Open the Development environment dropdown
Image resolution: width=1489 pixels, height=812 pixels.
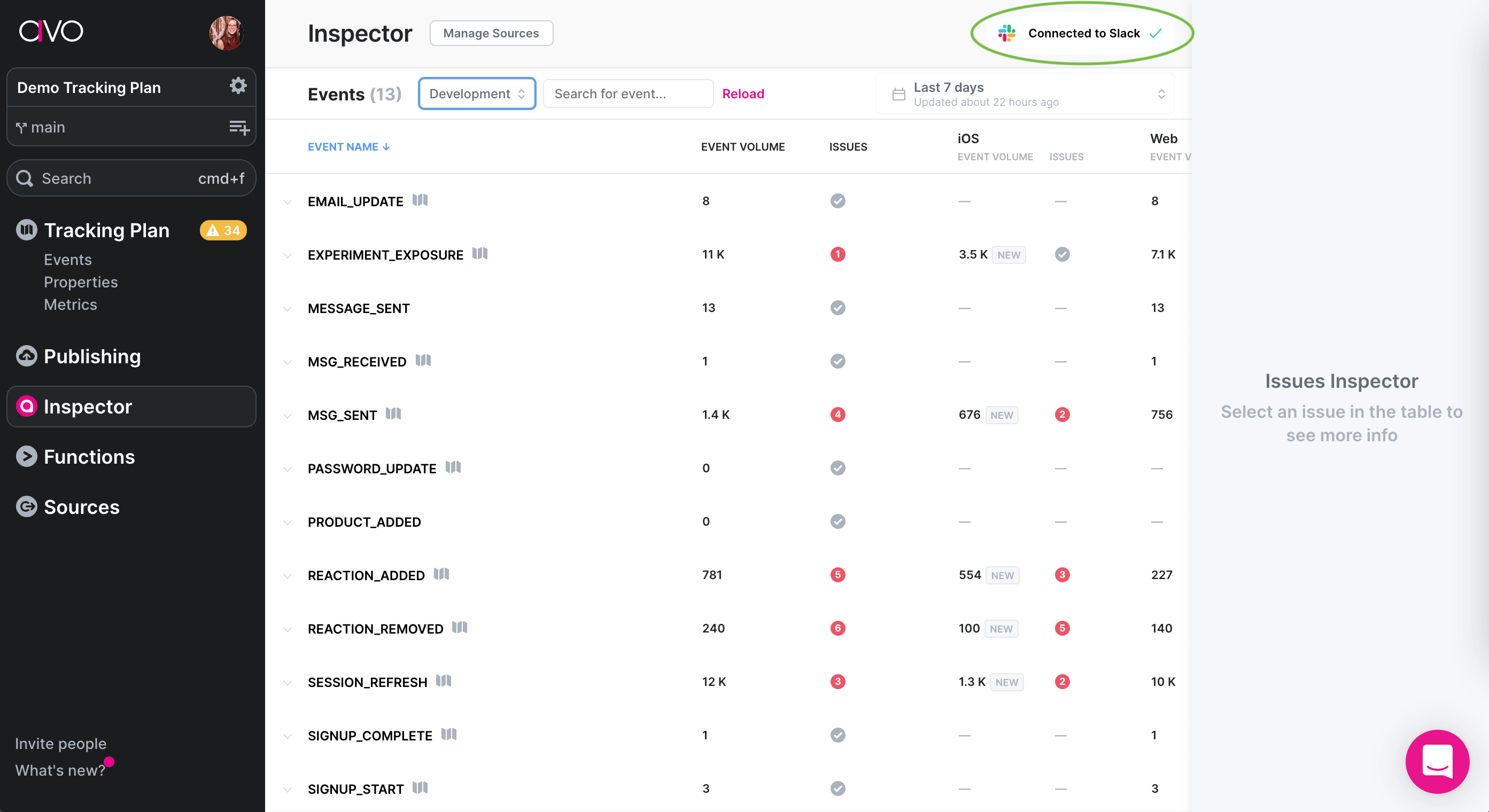(477, 93)
